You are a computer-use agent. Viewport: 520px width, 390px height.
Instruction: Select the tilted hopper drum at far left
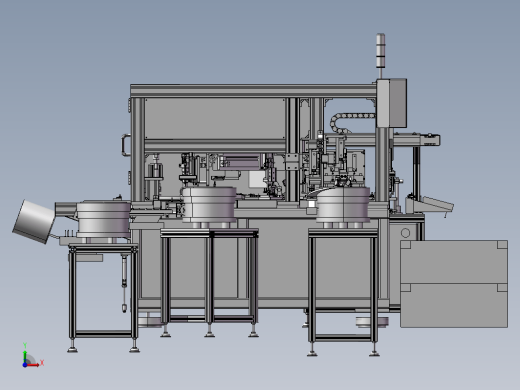pos(33,221)
